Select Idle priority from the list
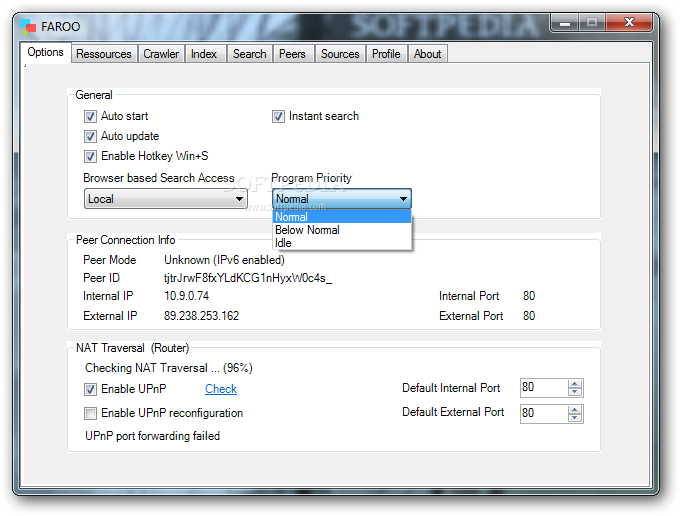Screen dimensions: 680x516 point(342,243)
